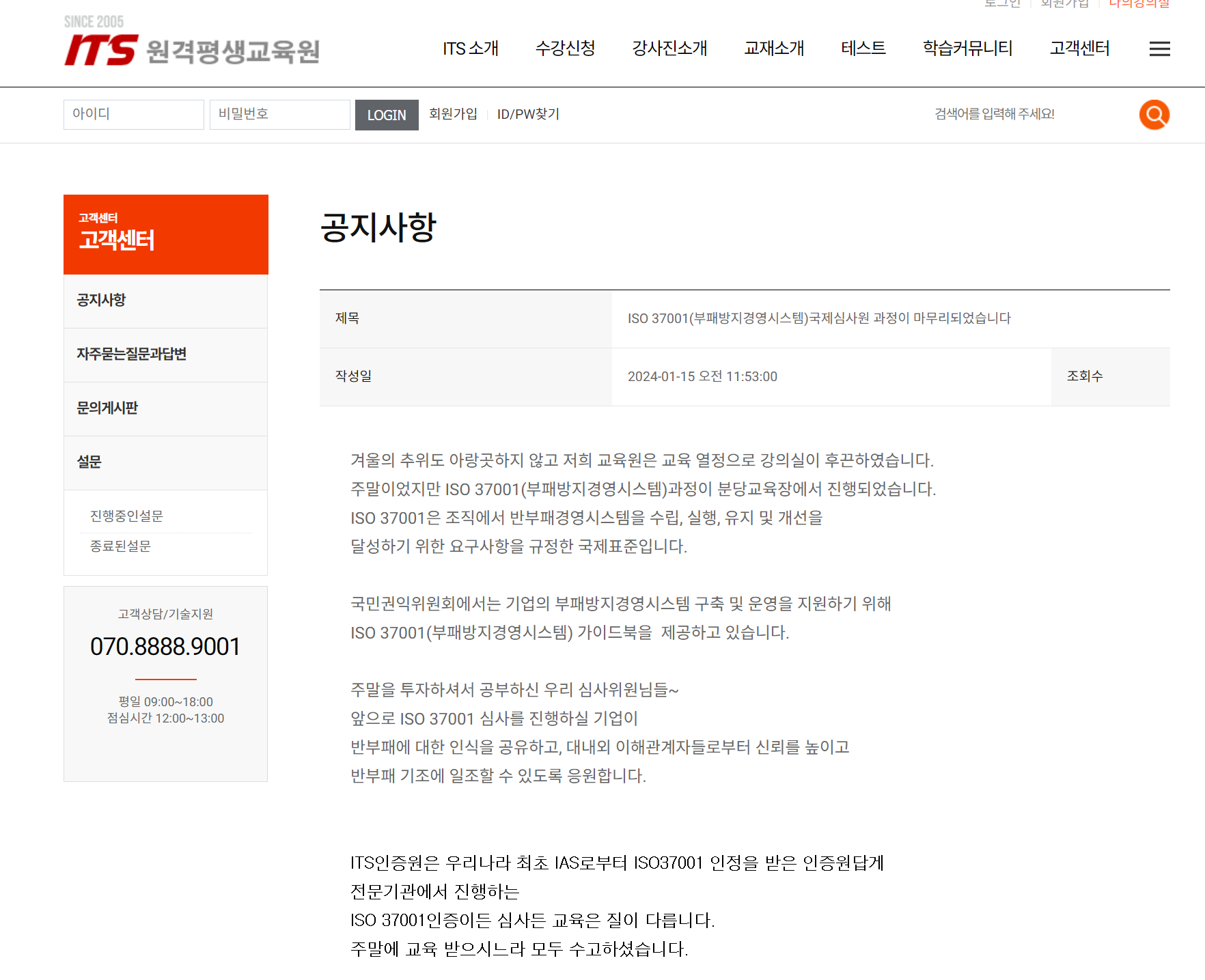Click the 회원가입 link next to LOGIN

453,114
